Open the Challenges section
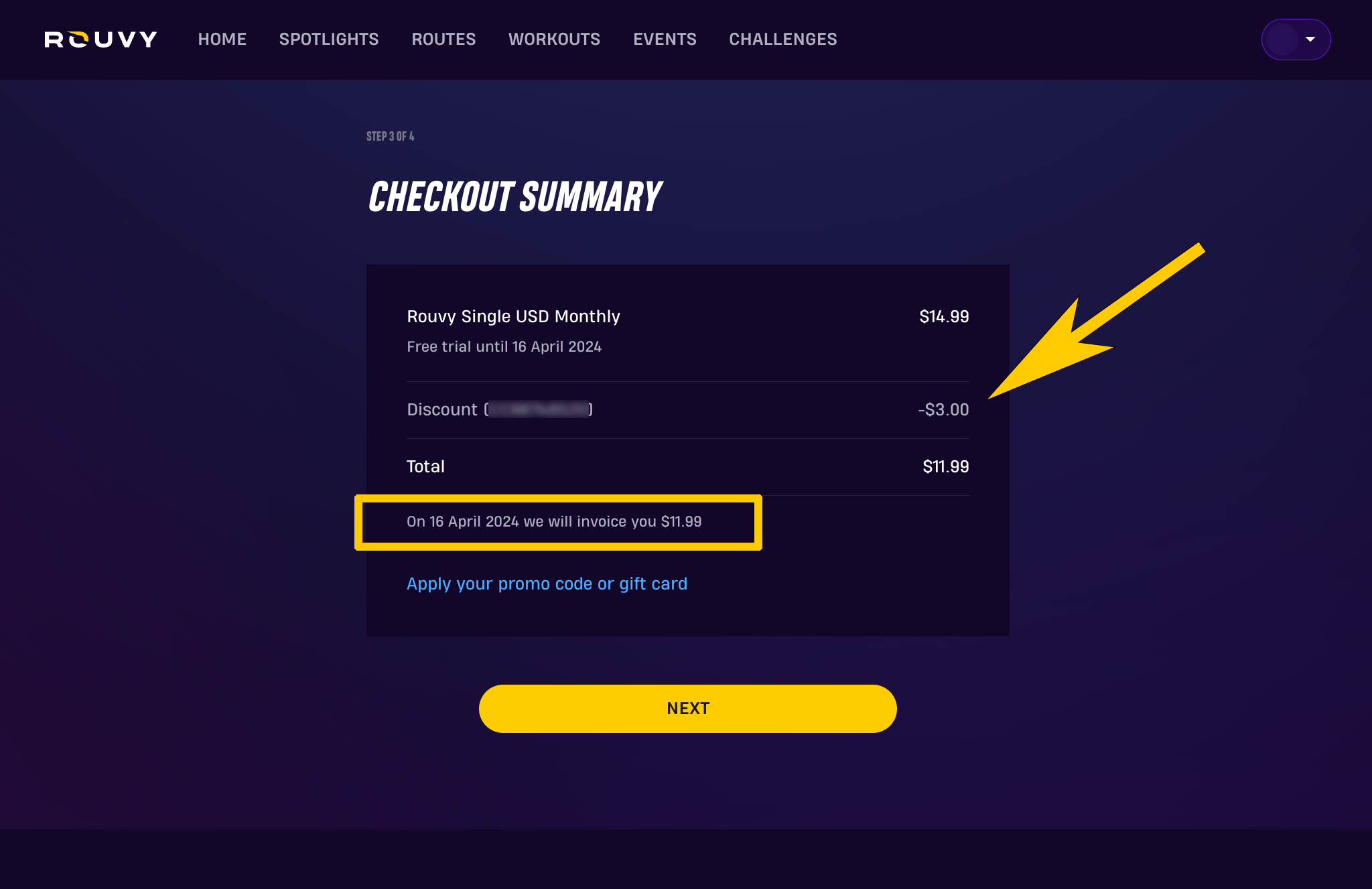 (x=782, y=40)
